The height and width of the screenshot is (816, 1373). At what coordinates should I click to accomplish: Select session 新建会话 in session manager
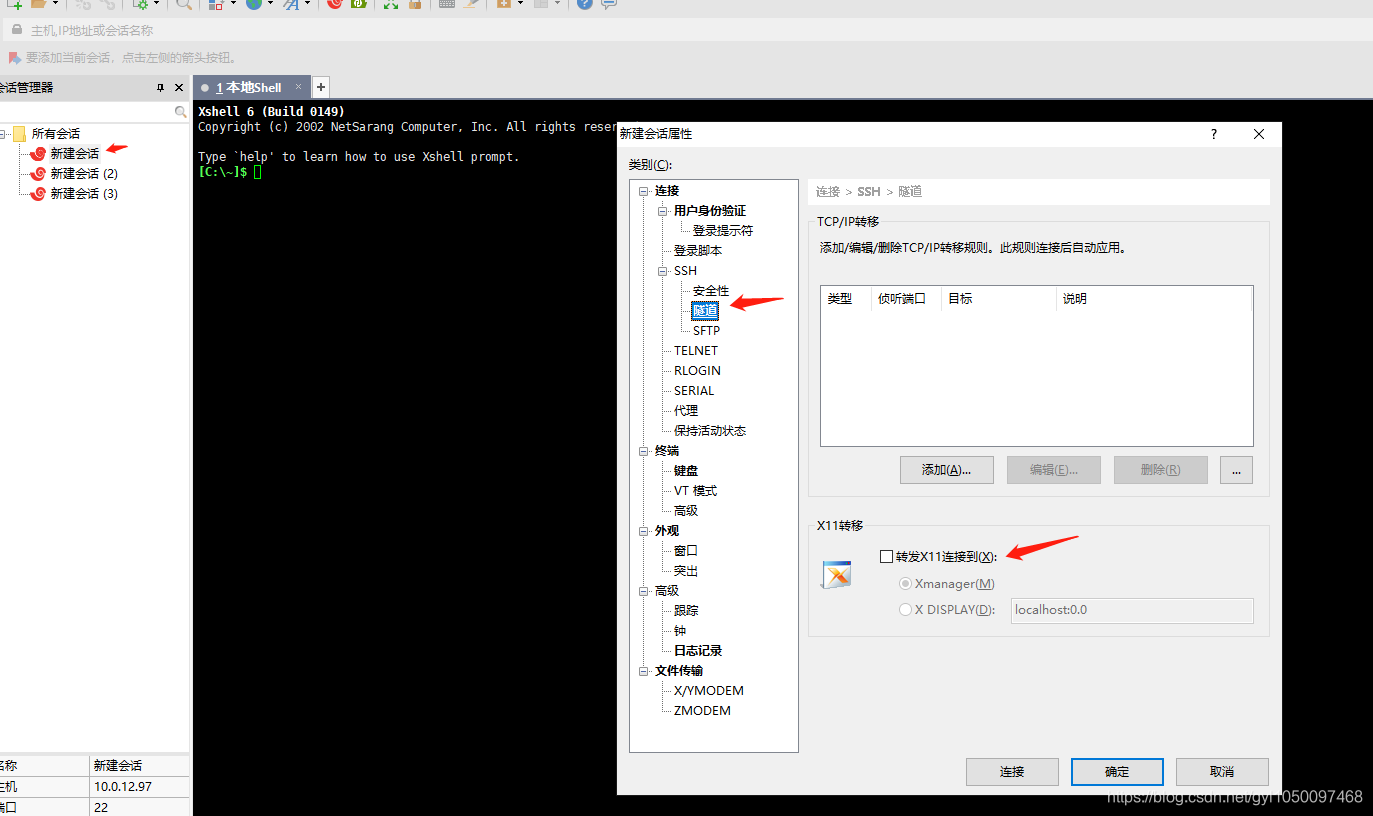pos(74,153)
